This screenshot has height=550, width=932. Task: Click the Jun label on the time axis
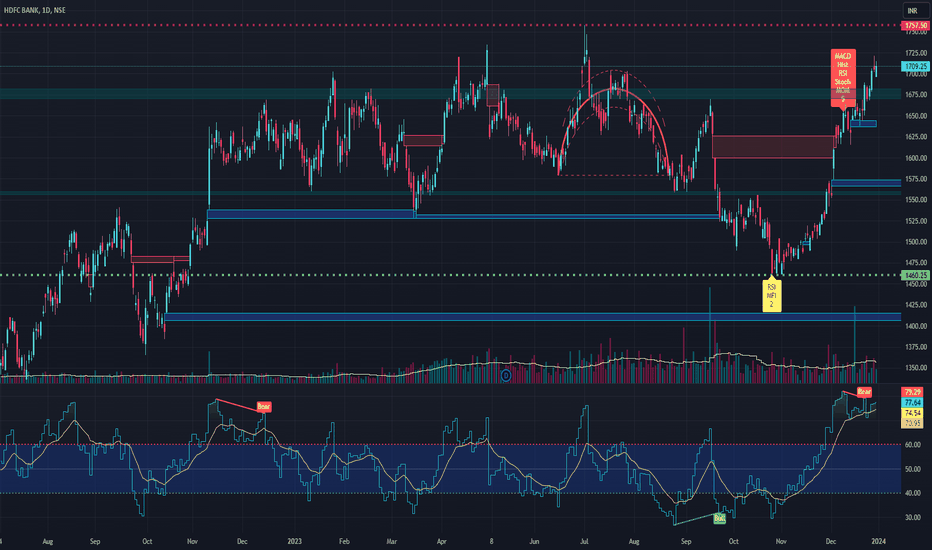point(534,542)
